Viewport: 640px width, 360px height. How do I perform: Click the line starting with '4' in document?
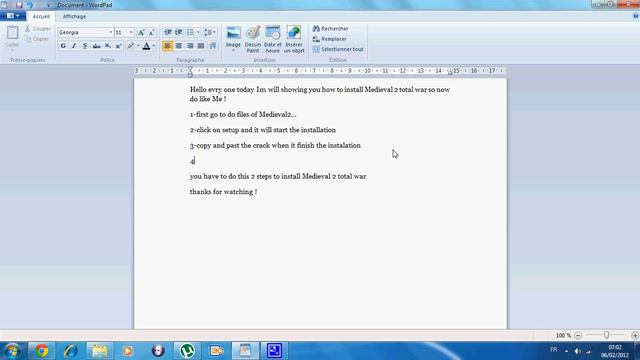[x=192, y=161]
